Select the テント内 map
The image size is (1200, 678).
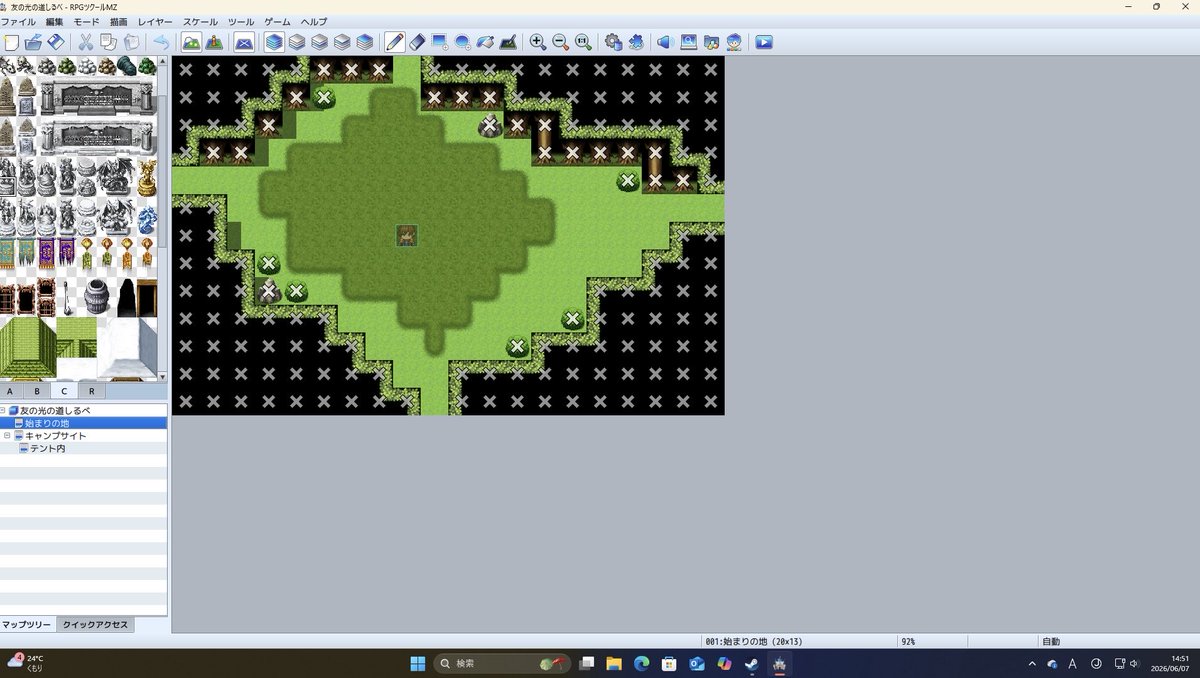[x=47, y=449]
